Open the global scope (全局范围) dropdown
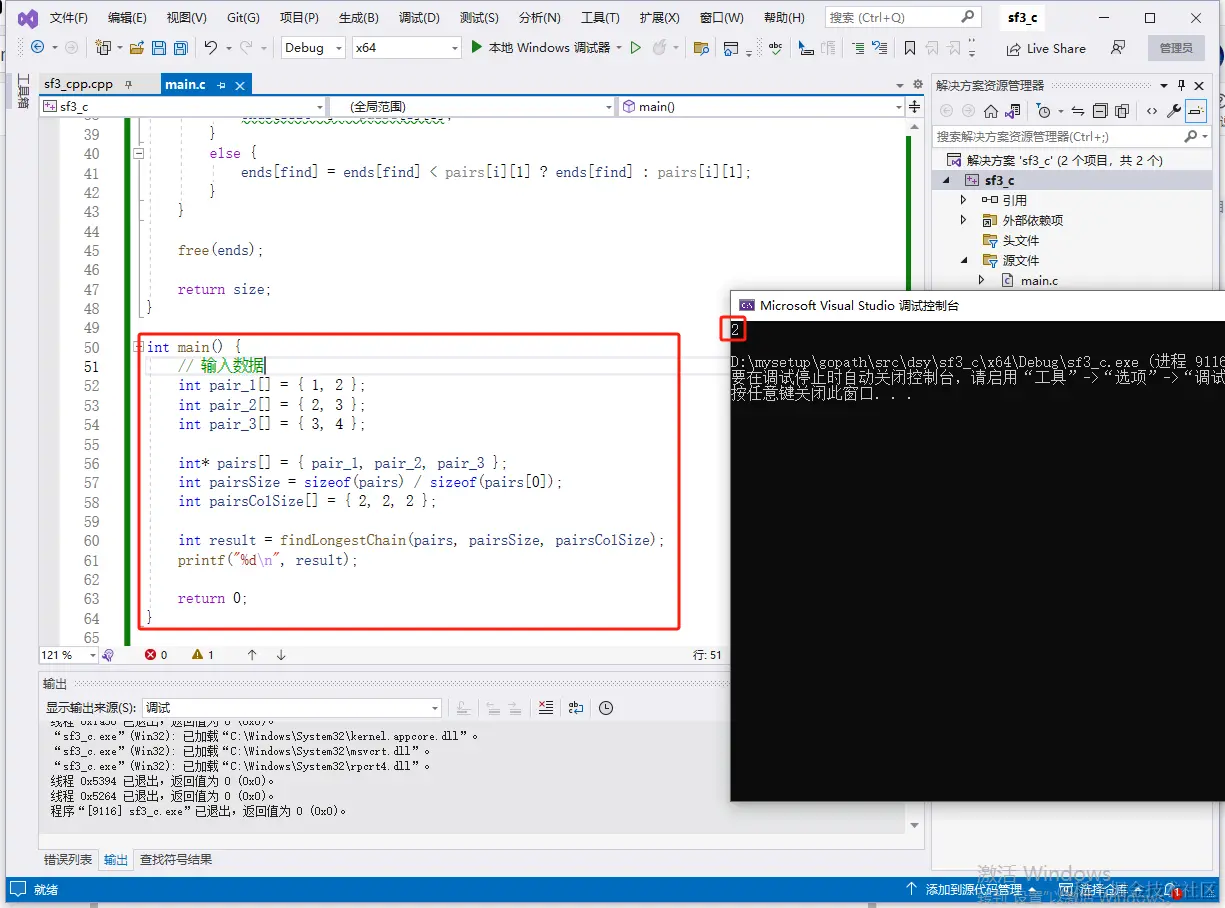Screen dimensions: 1225x908 [471, 106]
